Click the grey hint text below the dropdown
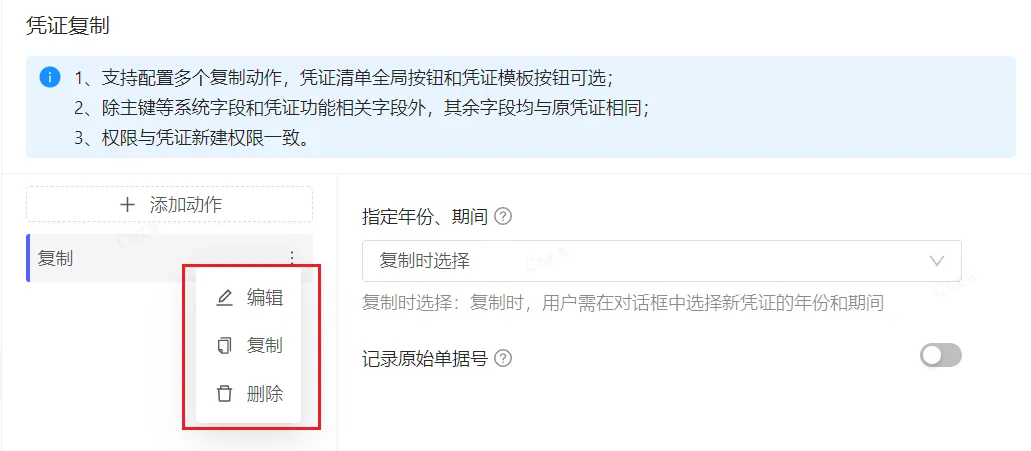This screenshot has width=1031, height=451. [623, 303]
